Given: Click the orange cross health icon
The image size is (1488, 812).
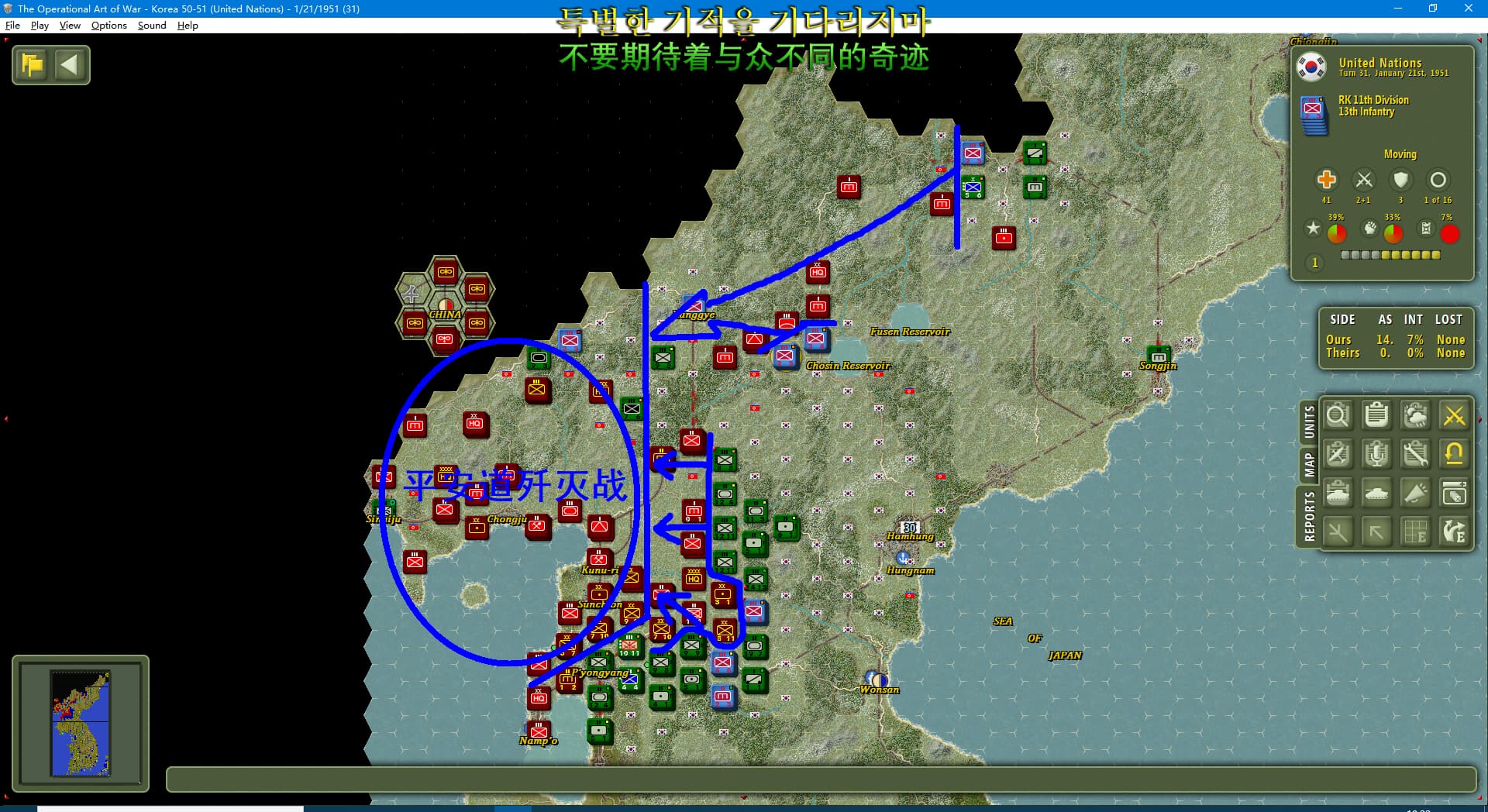Looking at the screenshot, I should 1326,180.
